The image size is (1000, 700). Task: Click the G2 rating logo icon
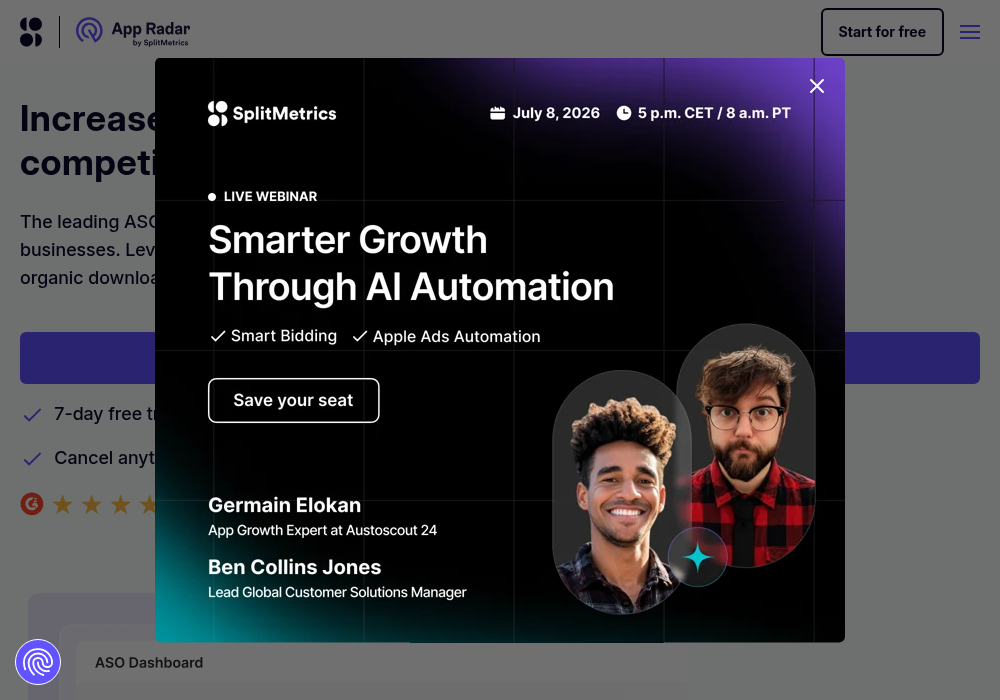[32, 504]
